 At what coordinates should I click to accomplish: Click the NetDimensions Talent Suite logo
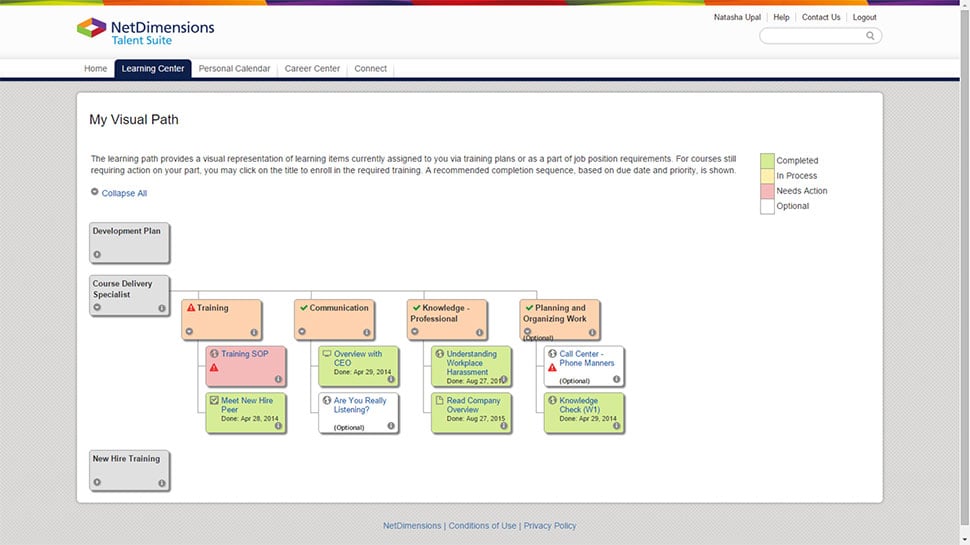tap(145, 32)
